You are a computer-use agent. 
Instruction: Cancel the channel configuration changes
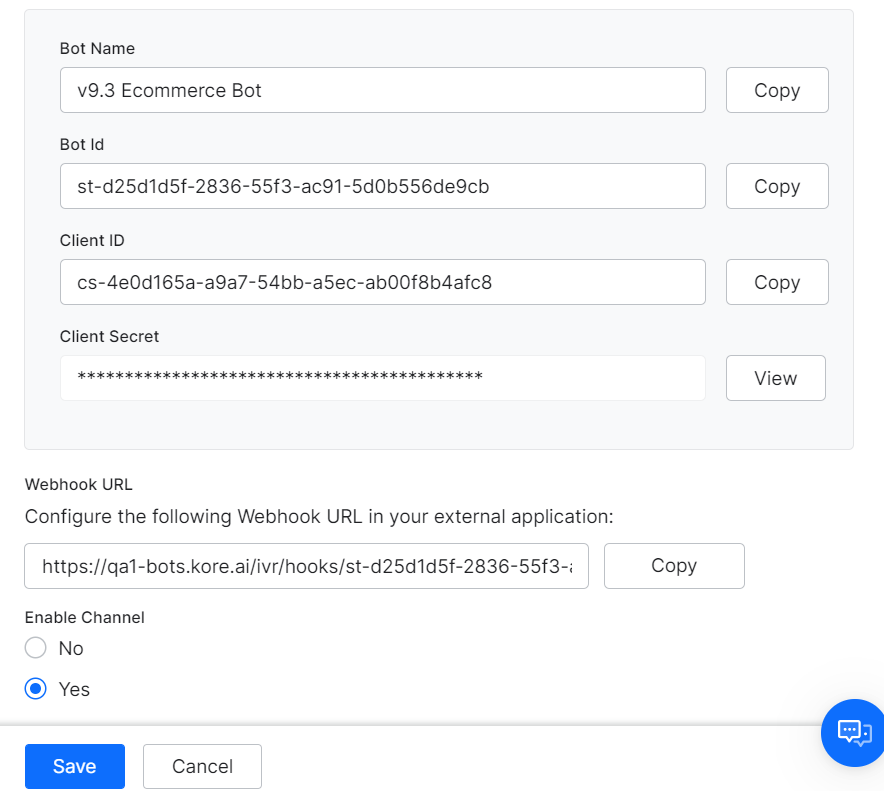(202, 766)
